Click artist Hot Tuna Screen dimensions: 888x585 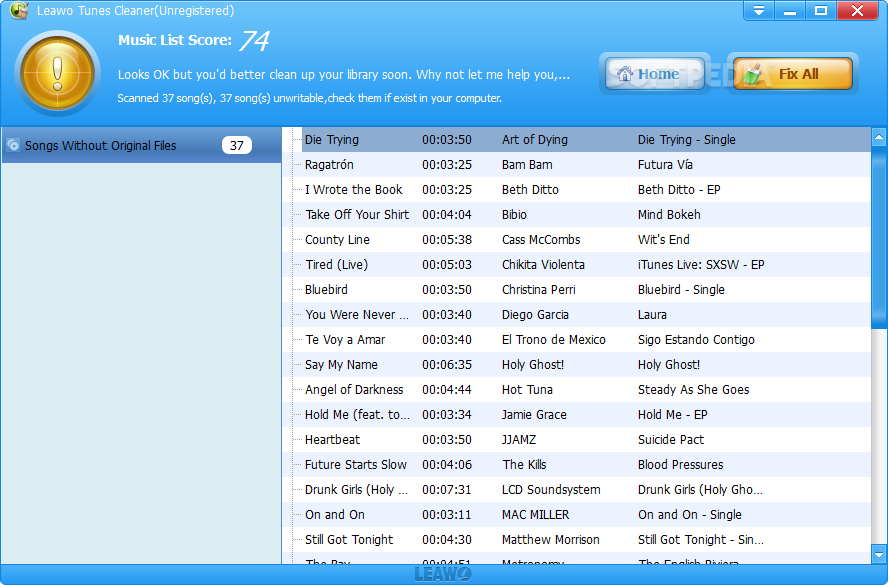527,390
